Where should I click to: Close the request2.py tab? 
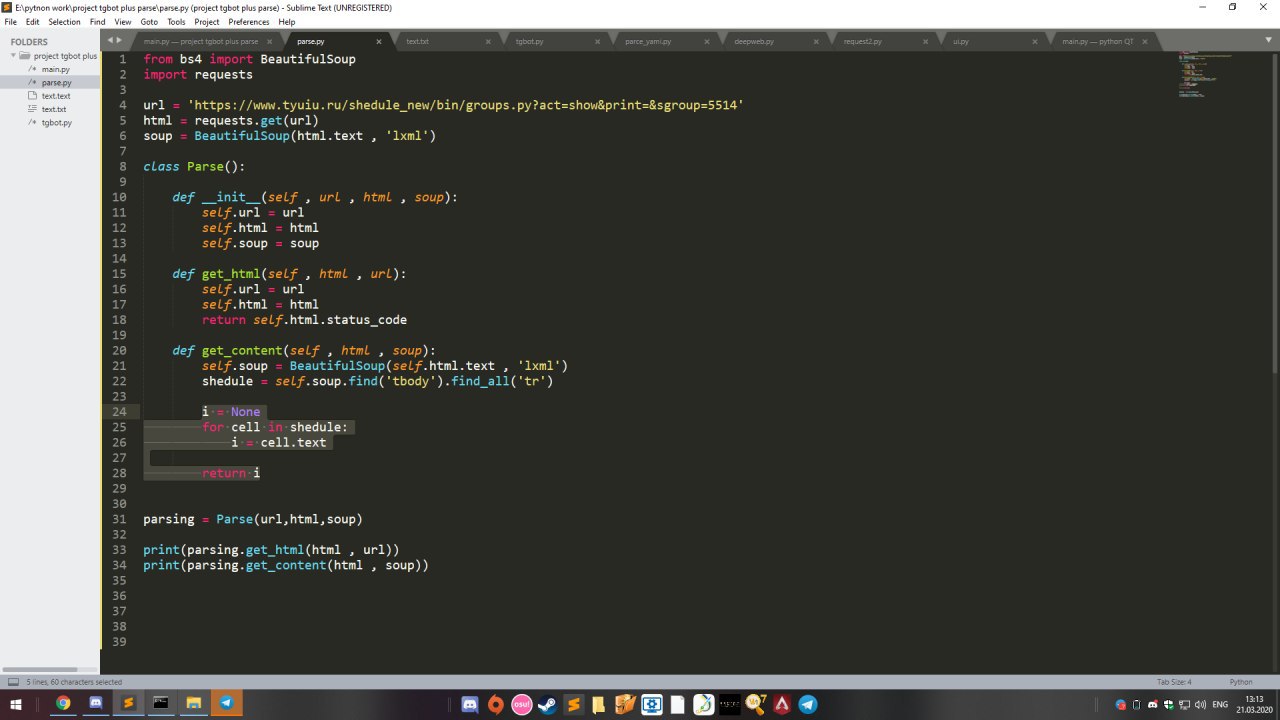pos(925,42)
